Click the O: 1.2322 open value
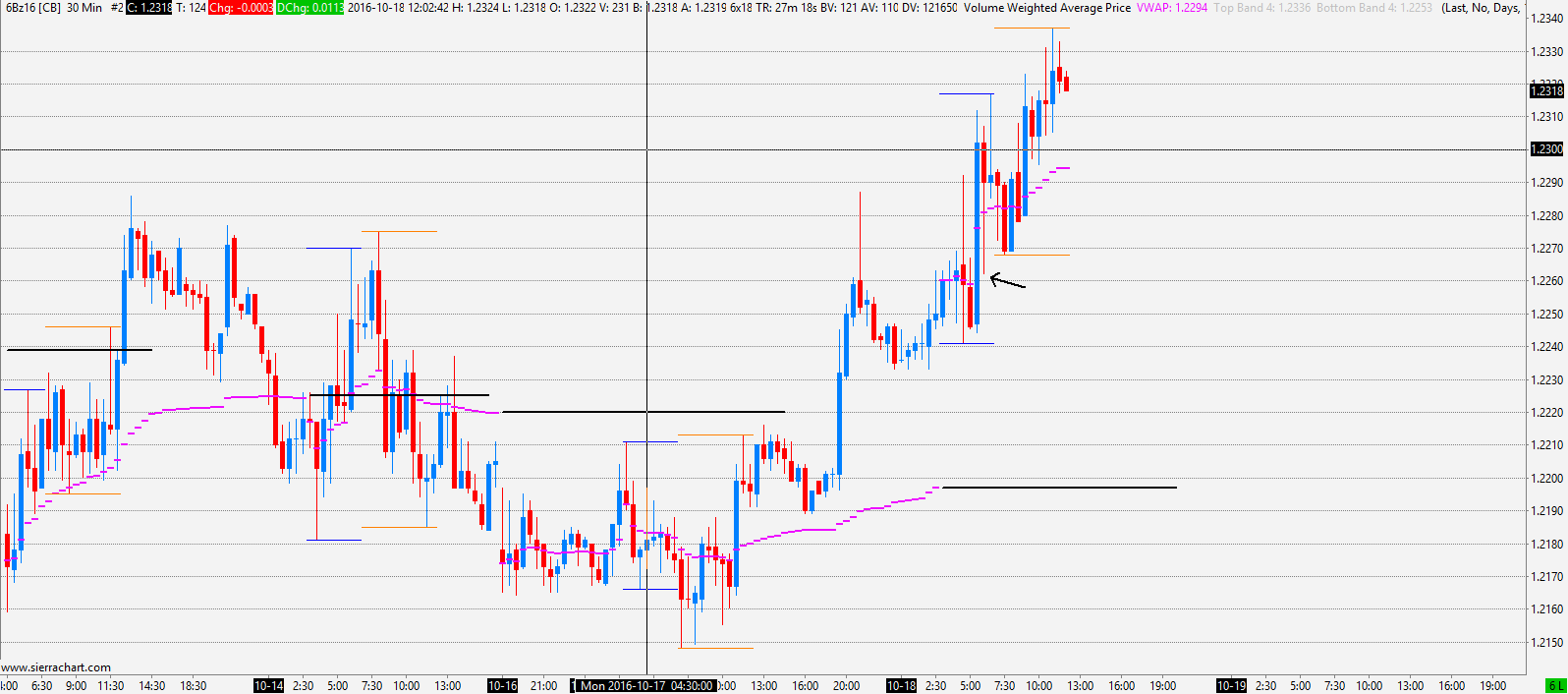The image size is (1568, 694). (x=575, y=8)
